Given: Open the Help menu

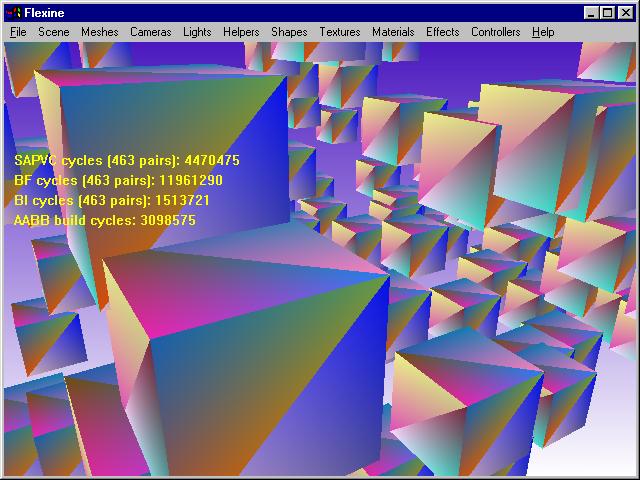Looking at the screenshot, I should coord(543,32).
